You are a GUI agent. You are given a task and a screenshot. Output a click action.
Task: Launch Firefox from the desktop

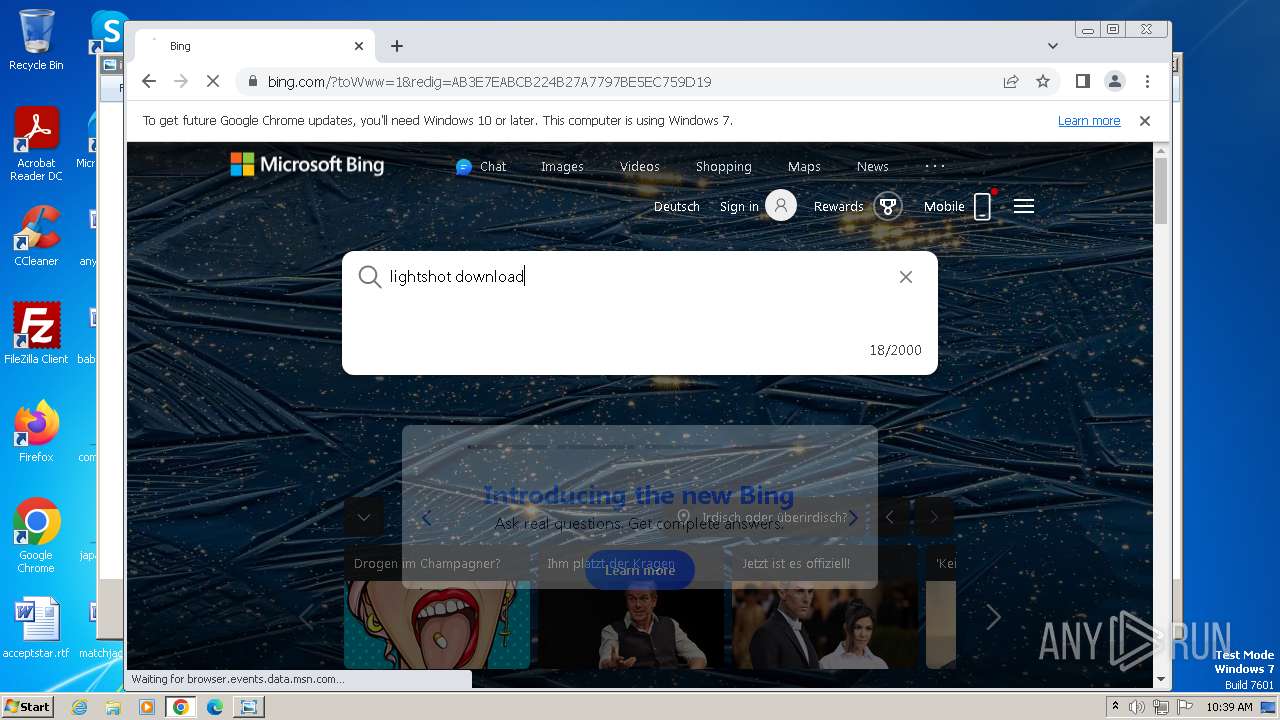point(36,431)
